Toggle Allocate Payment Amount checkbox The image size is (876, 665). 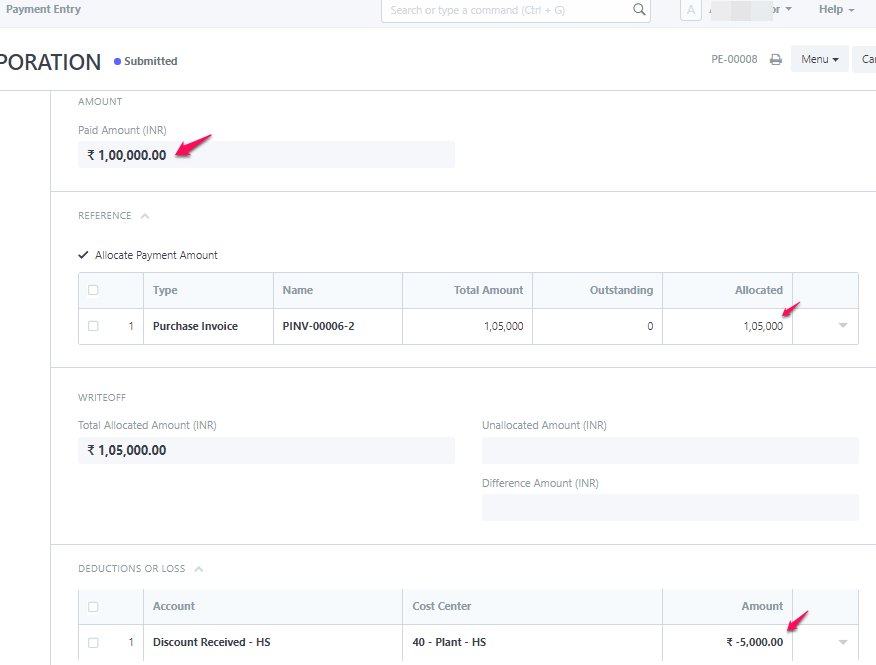click(x=83, y=255)
